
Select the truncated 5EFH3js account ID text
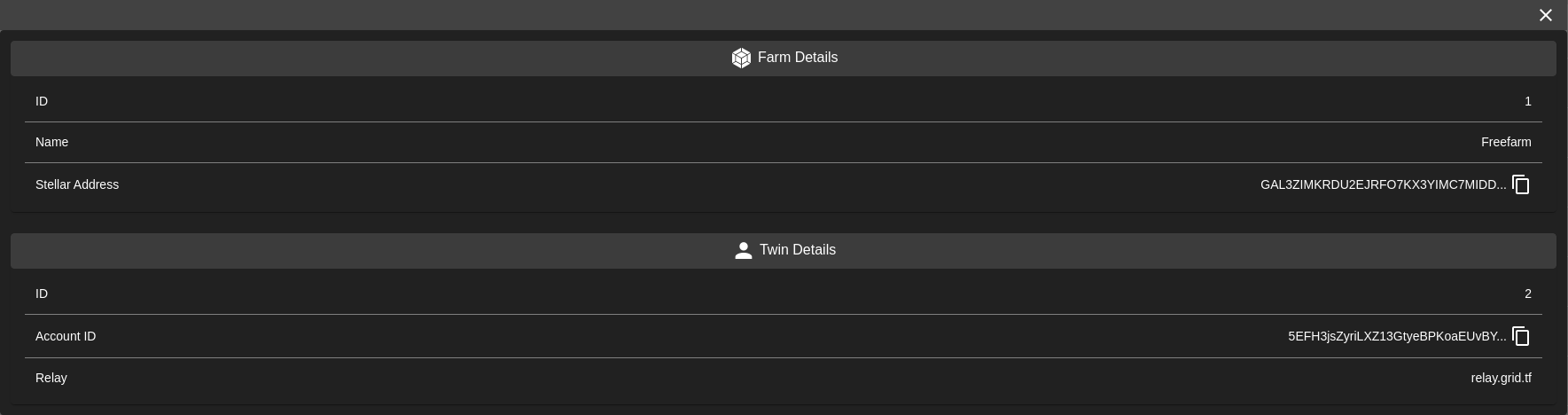1396,336
